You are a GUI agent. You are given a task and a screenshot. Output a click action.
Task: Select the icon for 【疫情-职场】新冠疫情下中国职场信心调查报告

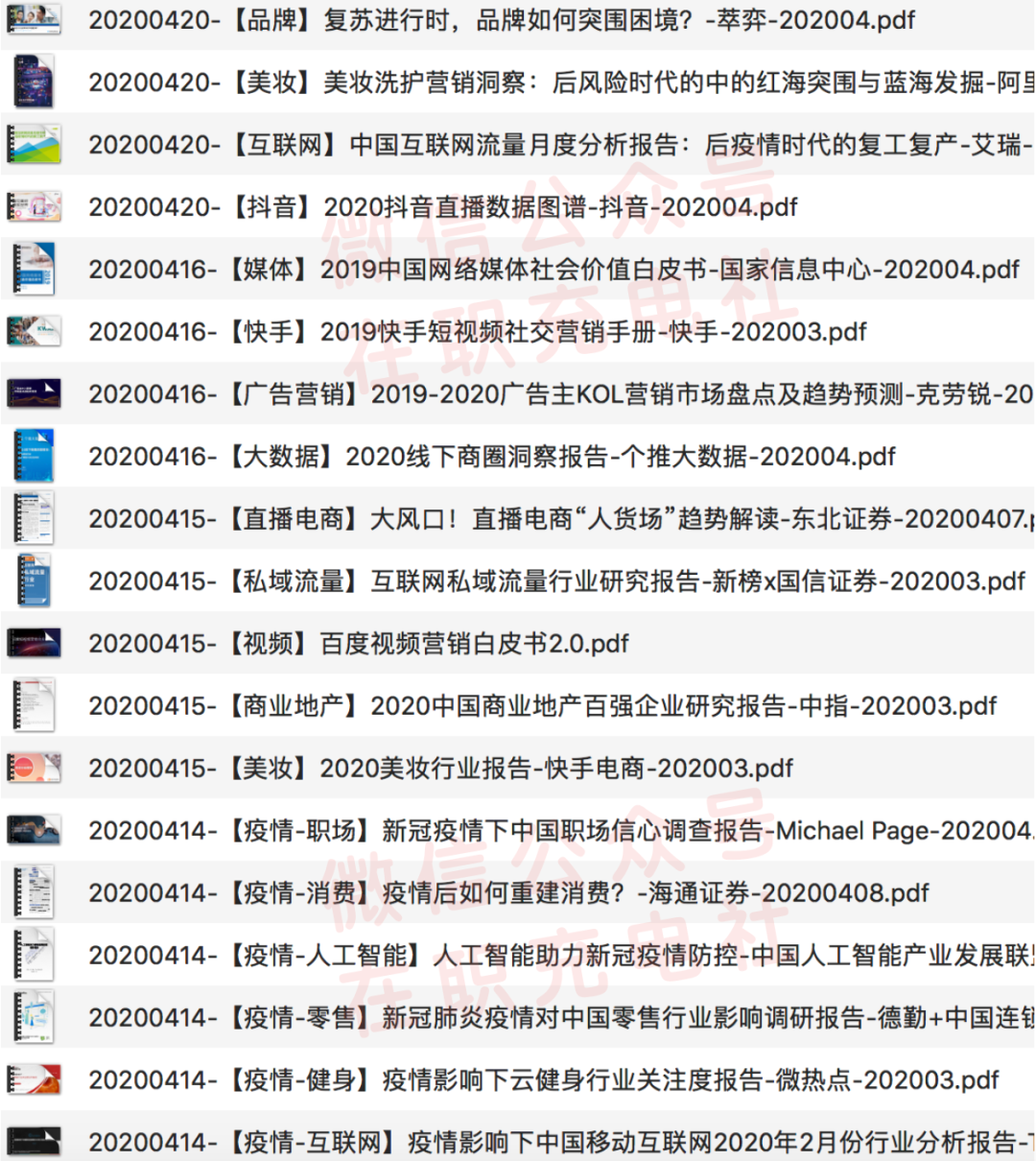[34, 830]
